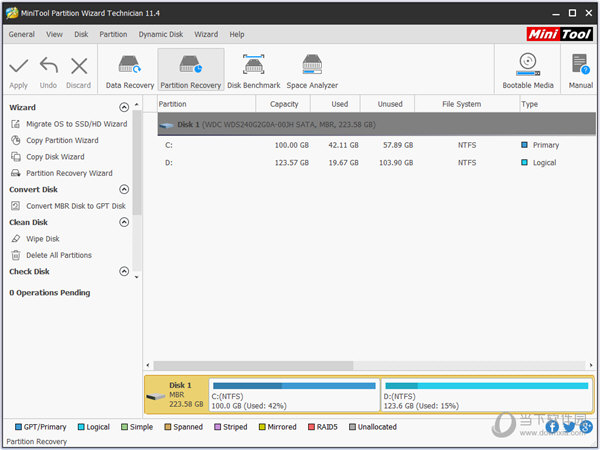The width and height of the screenshot is (600, 450).
Task: Select the C: partition usage bar in disk map
Action: tap(294, 386)
